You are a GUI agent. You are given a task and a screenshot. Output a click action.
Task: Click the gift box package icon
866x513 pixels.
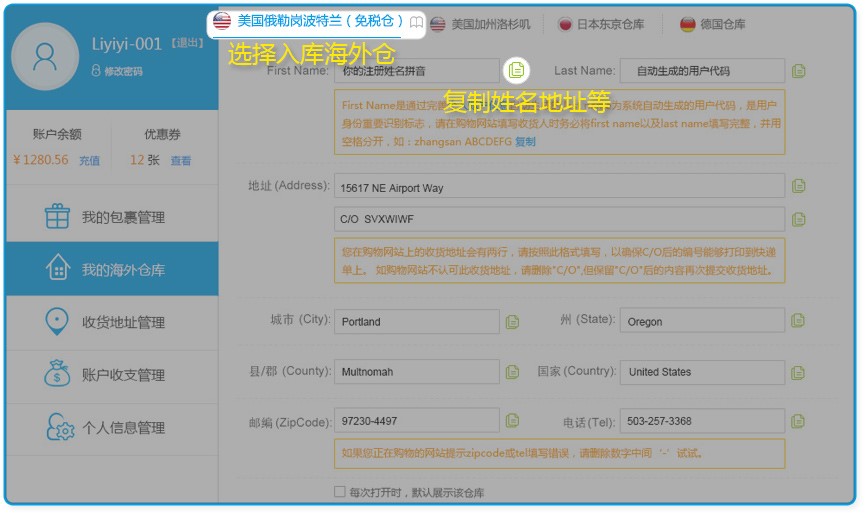(x=57, y=216)
